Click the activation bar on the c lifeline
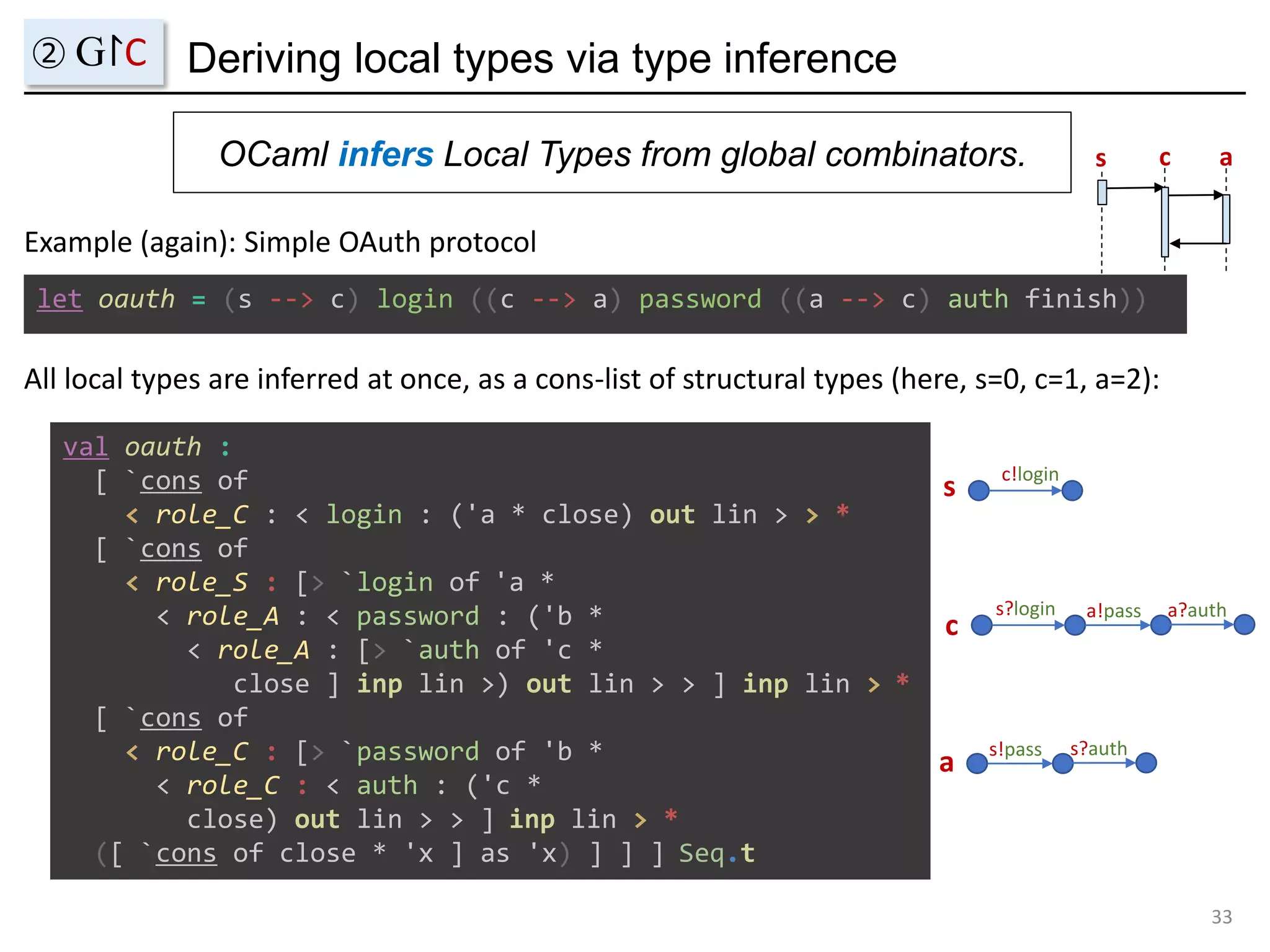This screenshot has height=952, width=1270. [x=1165, y=222]
